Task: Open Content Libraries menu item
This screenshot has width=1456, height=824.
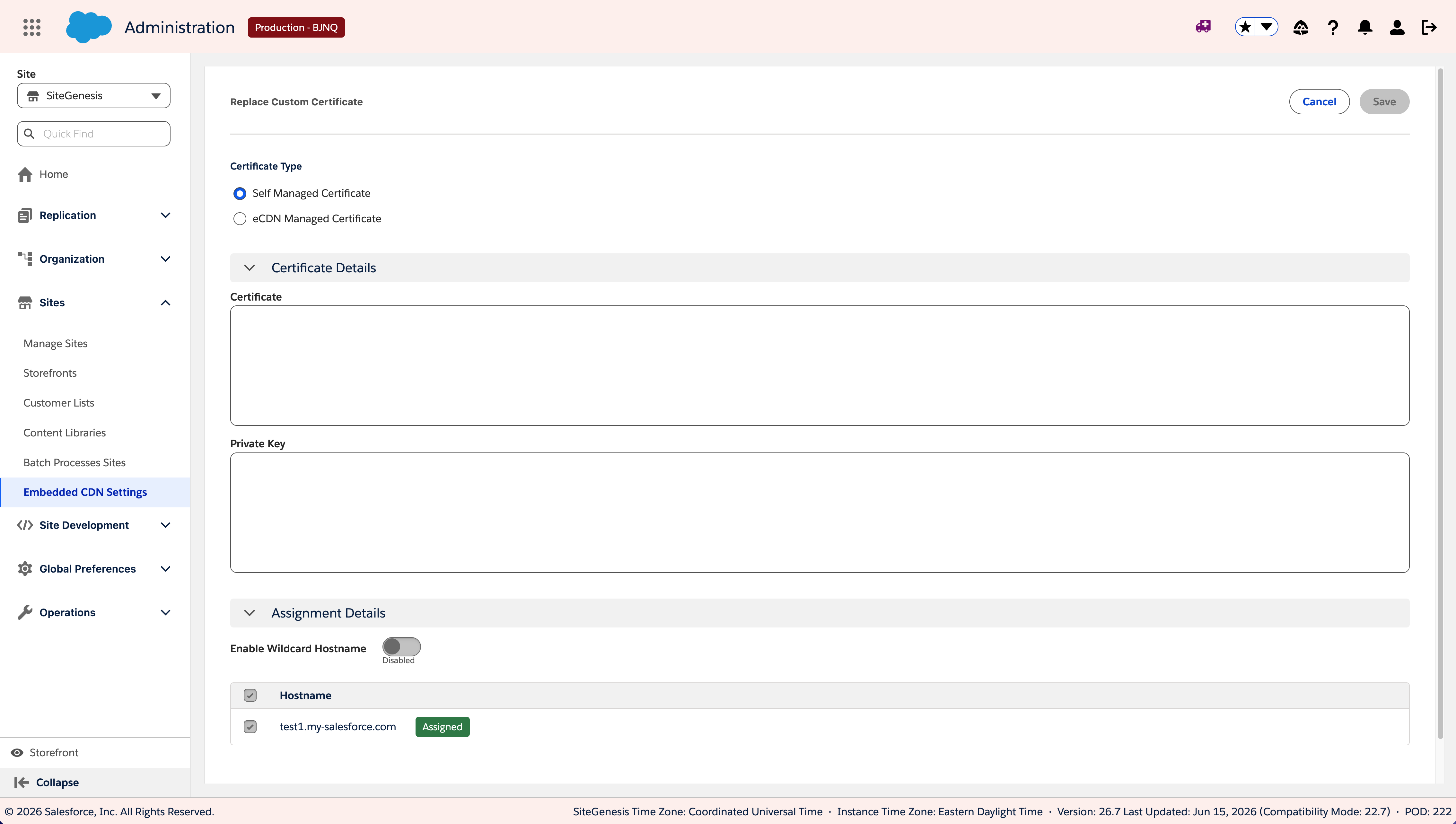Action: 65,433
